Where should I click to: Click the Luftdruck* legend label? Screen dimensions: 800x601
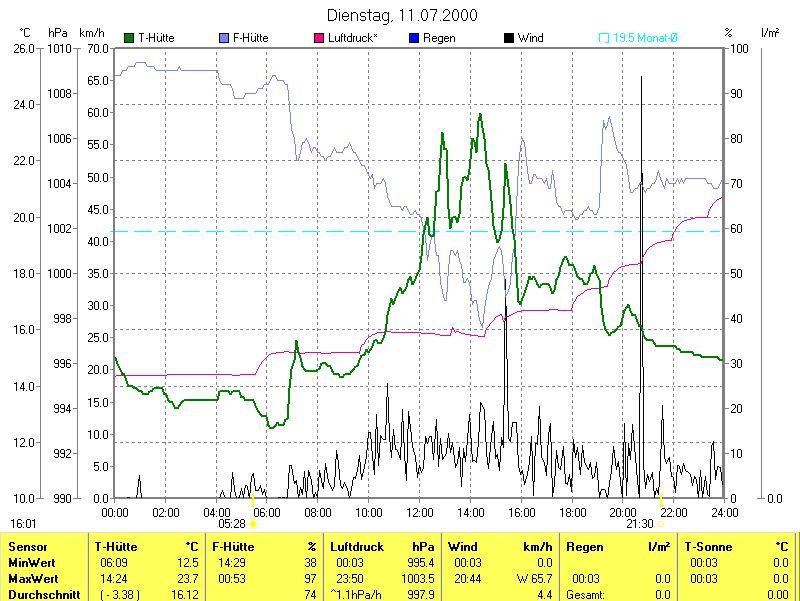click(x=355, y=38)
